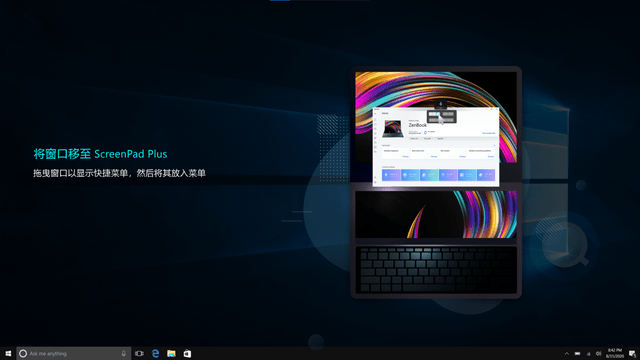Open the Windows Start menu
This screenshot has height=360, width=640.
pyautogui.click(x=8, y=353)
